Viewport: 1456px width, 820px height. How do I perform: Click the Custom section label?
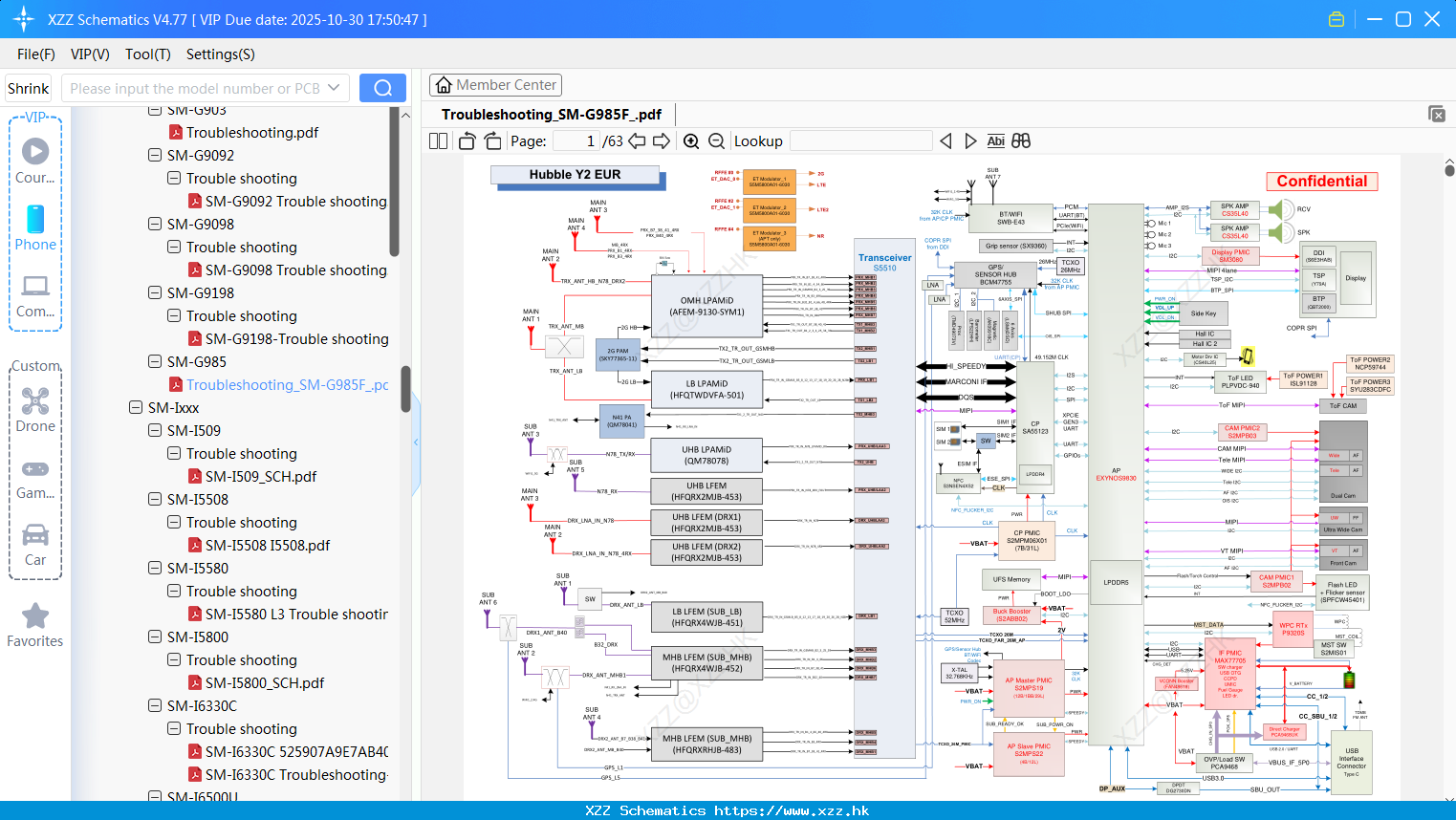coord(36,366)
